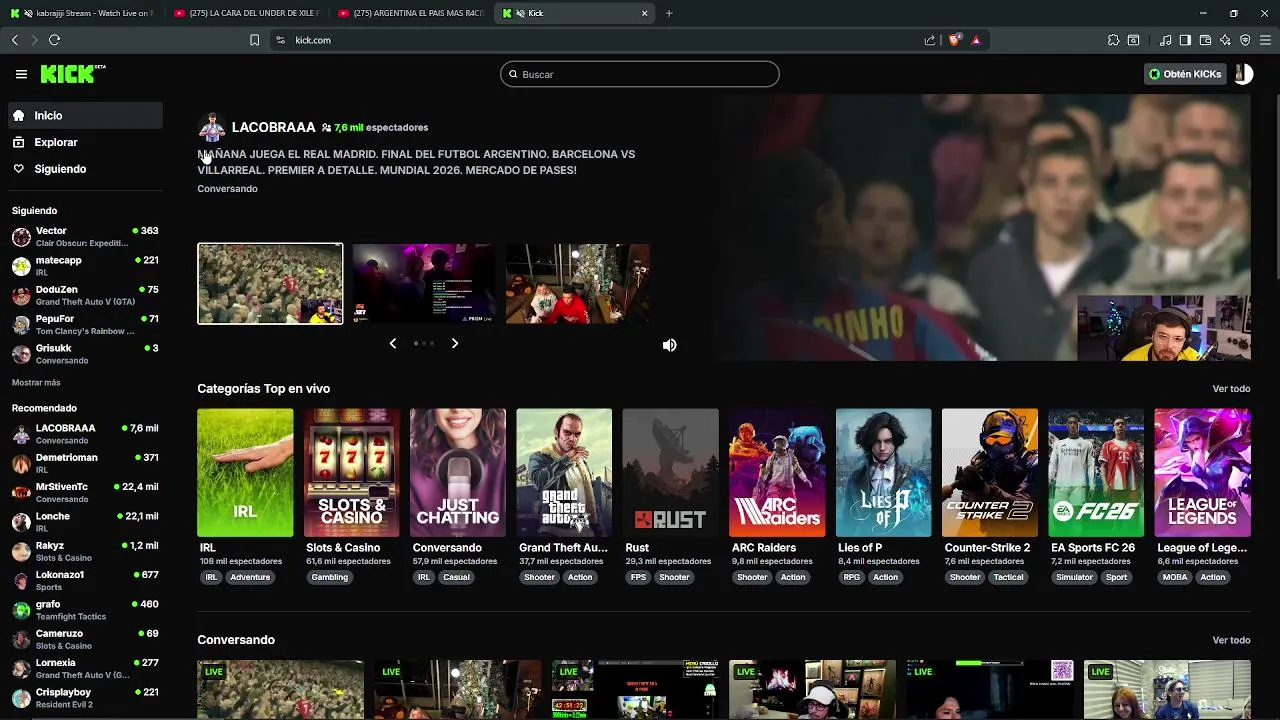Mute the featured stream volume
The width and height of the screenshot is (1280, 720).
(x=669, y=345)
